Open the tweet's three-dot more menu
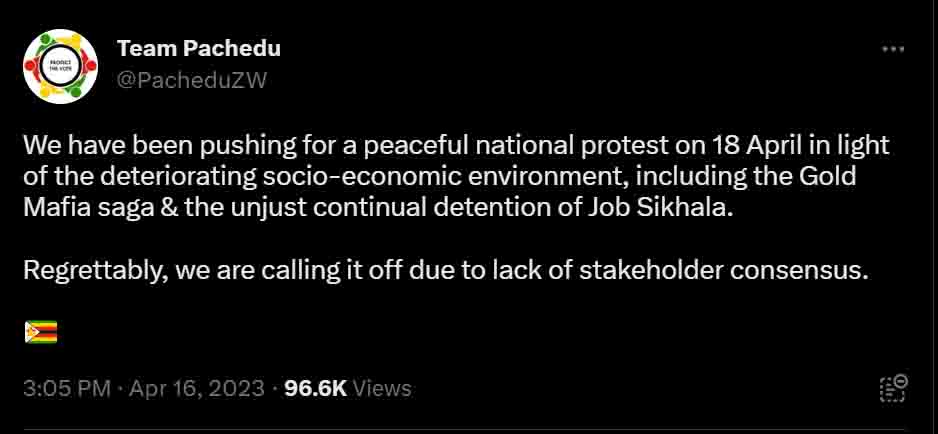Viewport: 938px width, 434px height. tap(892, 49)
